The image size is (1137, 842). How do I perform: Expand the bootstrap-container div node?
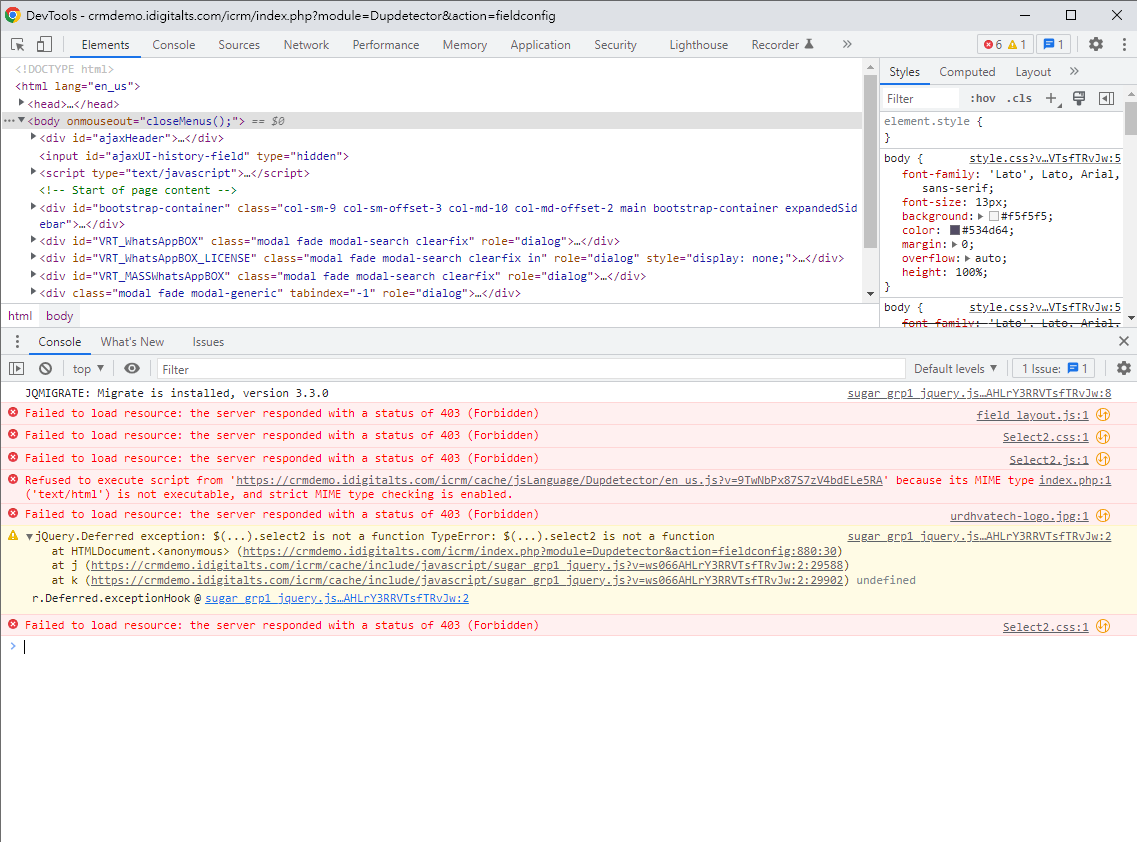click(x=33, y=207)
